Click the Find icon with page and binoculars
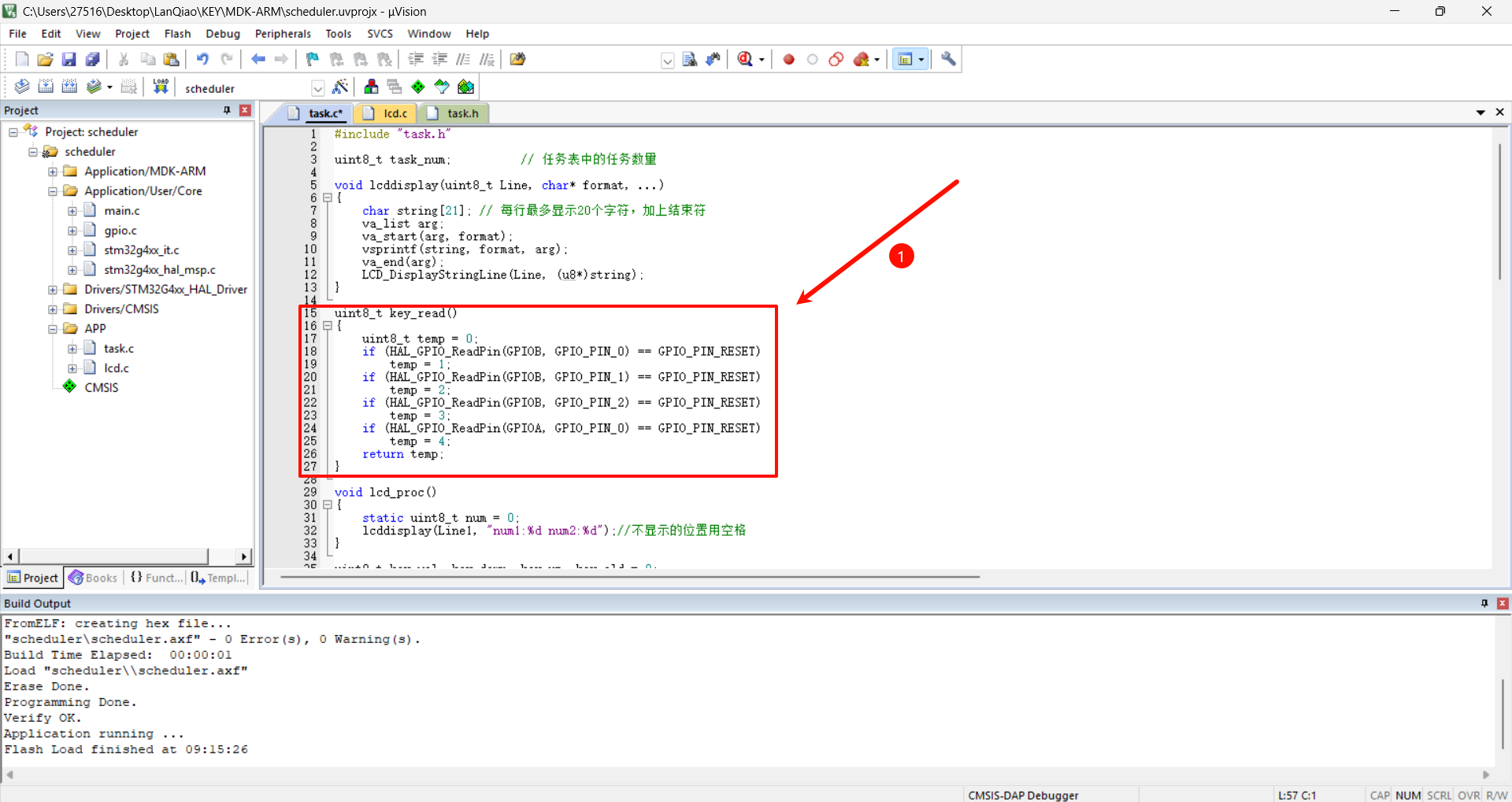 coord(690,59)
